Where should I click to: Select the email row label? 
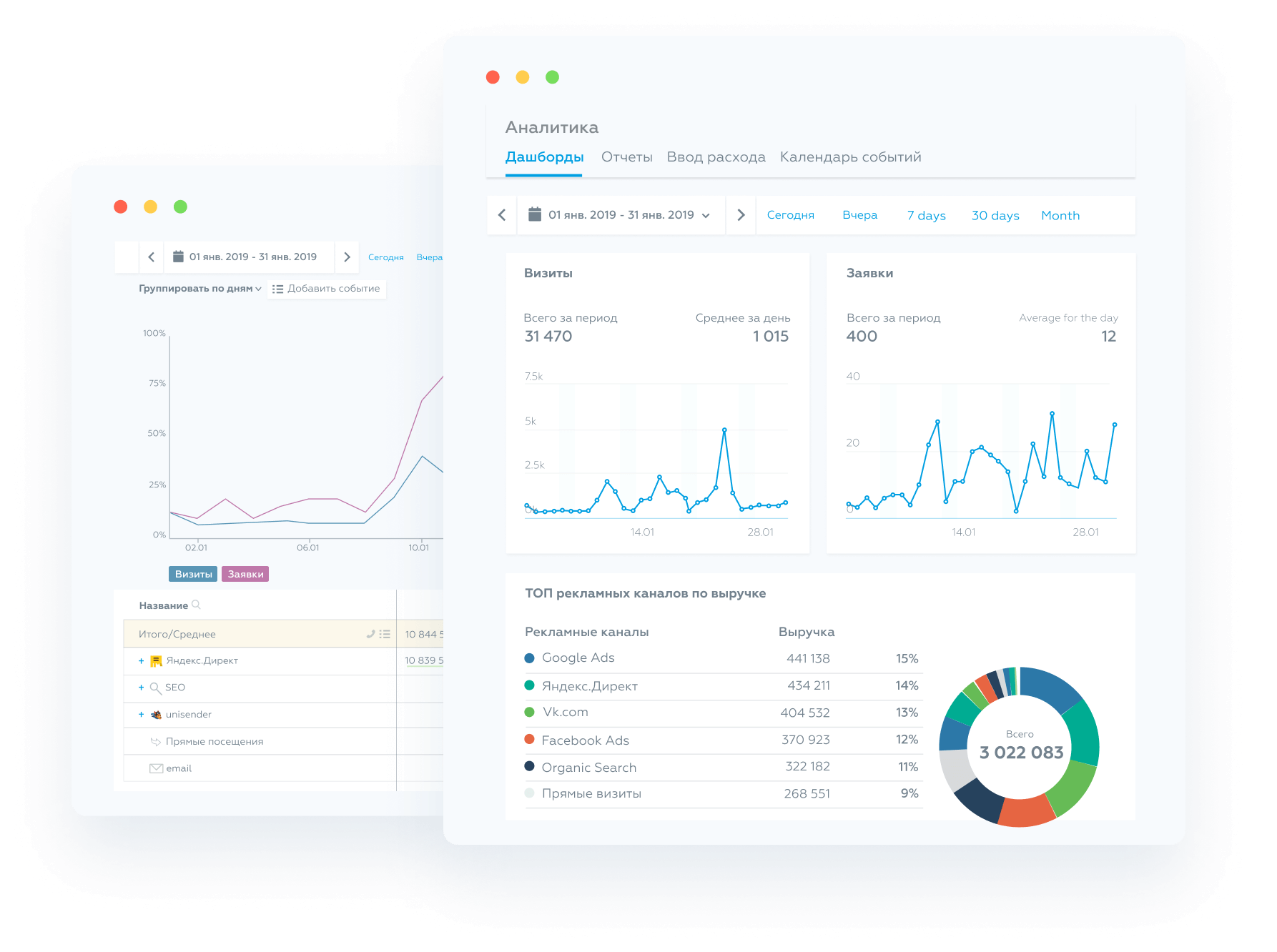(x=179, y=768)
